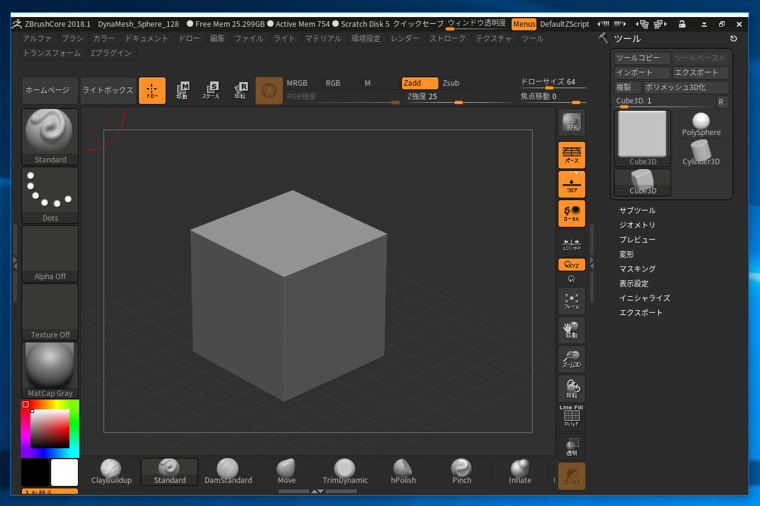
Task: Click ポリメッシュ3D化 button
Action: [685, 87]
